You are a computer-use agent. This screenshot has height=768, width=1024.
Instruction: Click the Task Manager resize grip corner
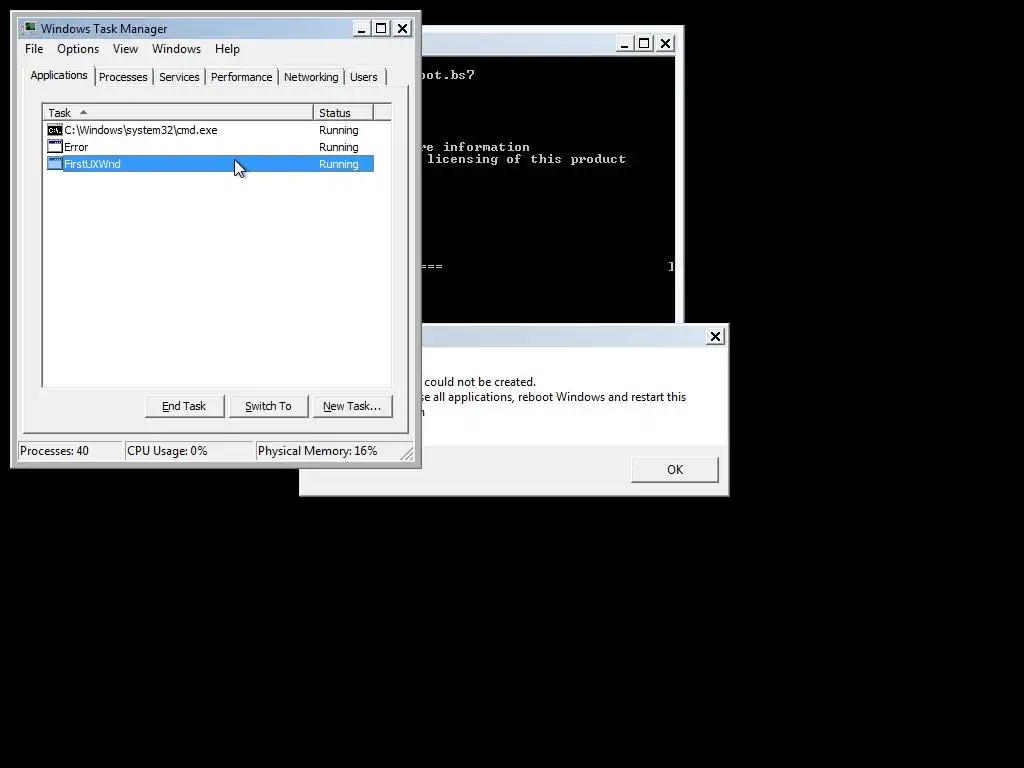pos(408,453)
